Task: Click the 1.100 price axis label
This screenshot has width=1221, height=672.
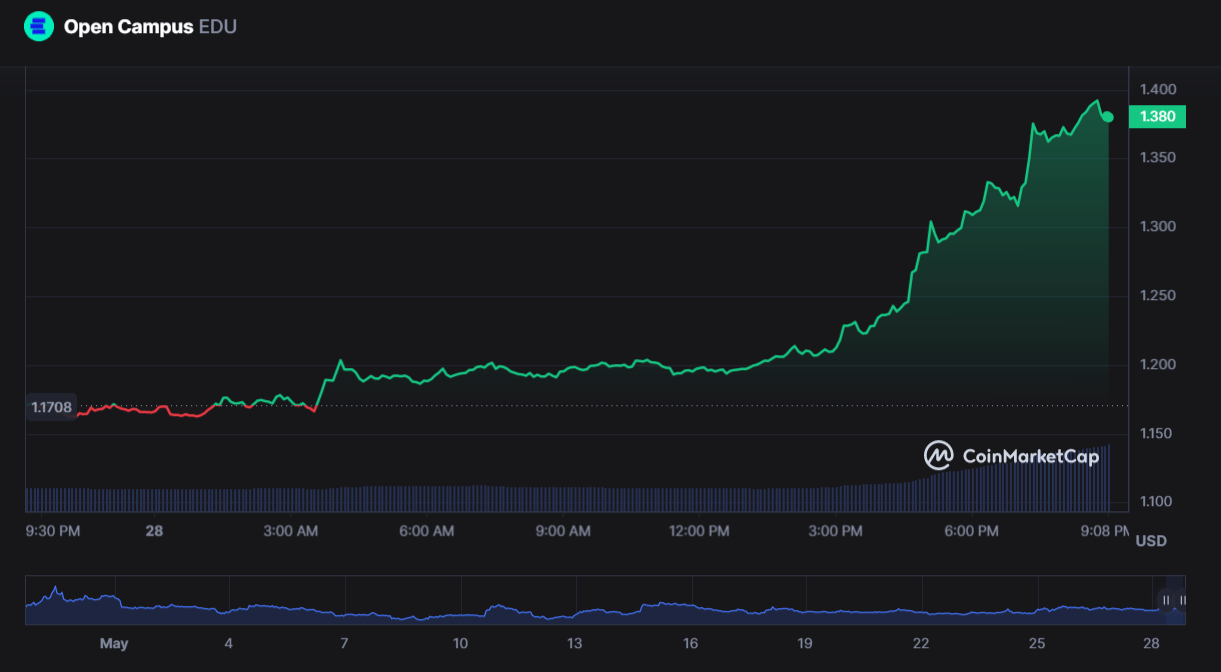Action: [1158, 502]
